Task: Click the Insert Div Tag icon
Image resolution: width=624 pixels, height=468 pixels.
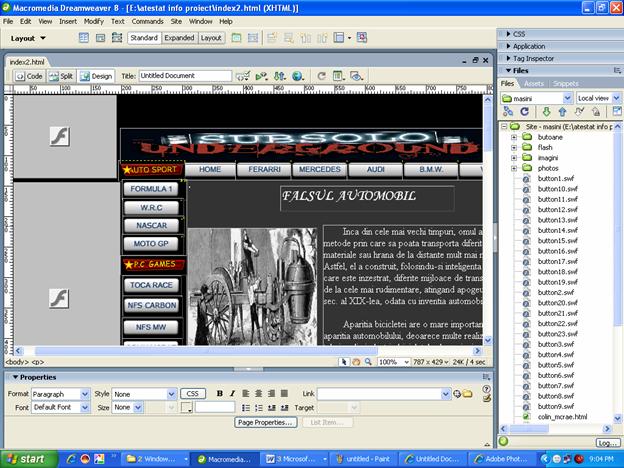Action: point(100,38)
